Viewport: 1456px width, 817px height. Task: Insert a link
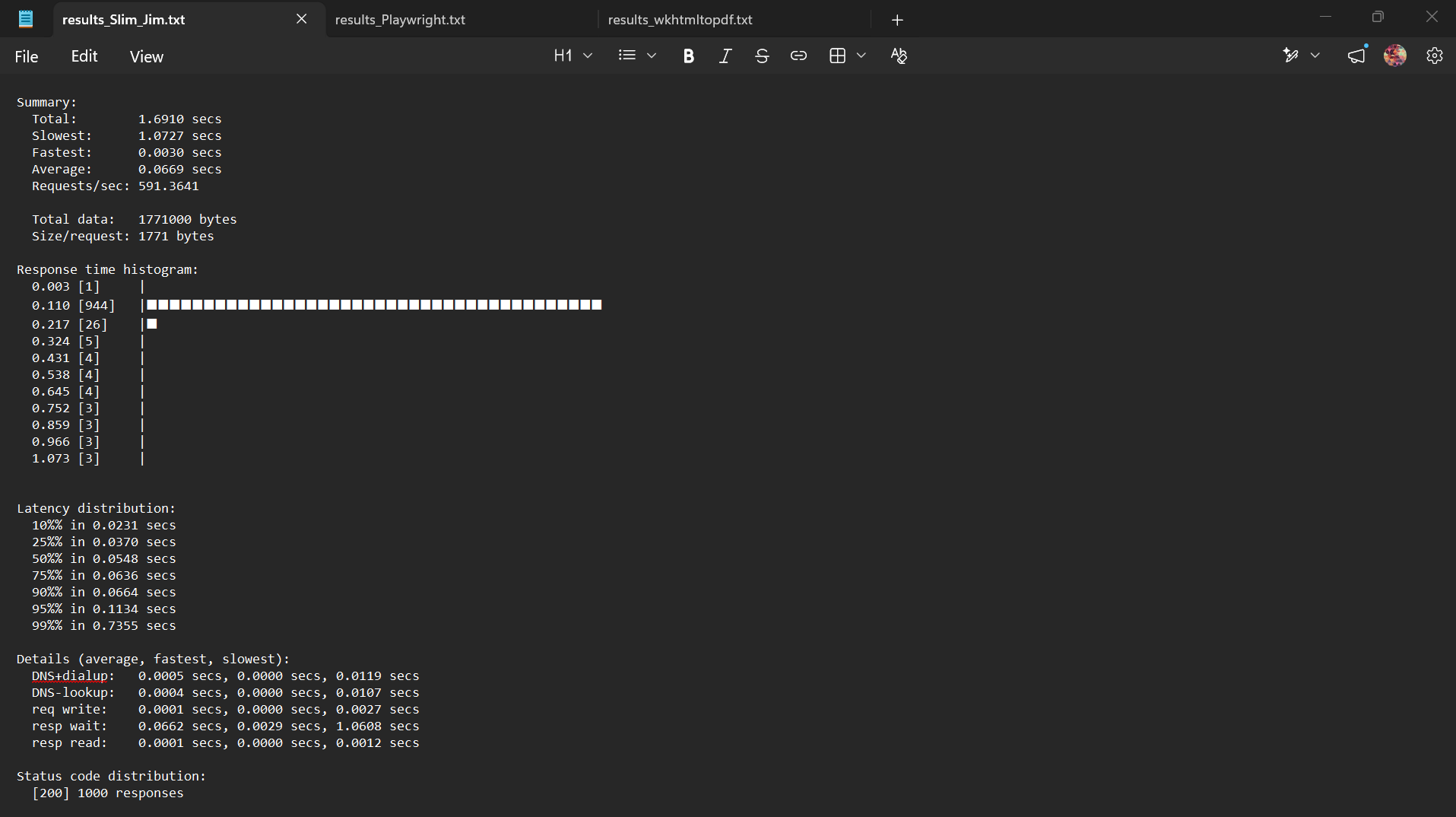click(798, 56)
